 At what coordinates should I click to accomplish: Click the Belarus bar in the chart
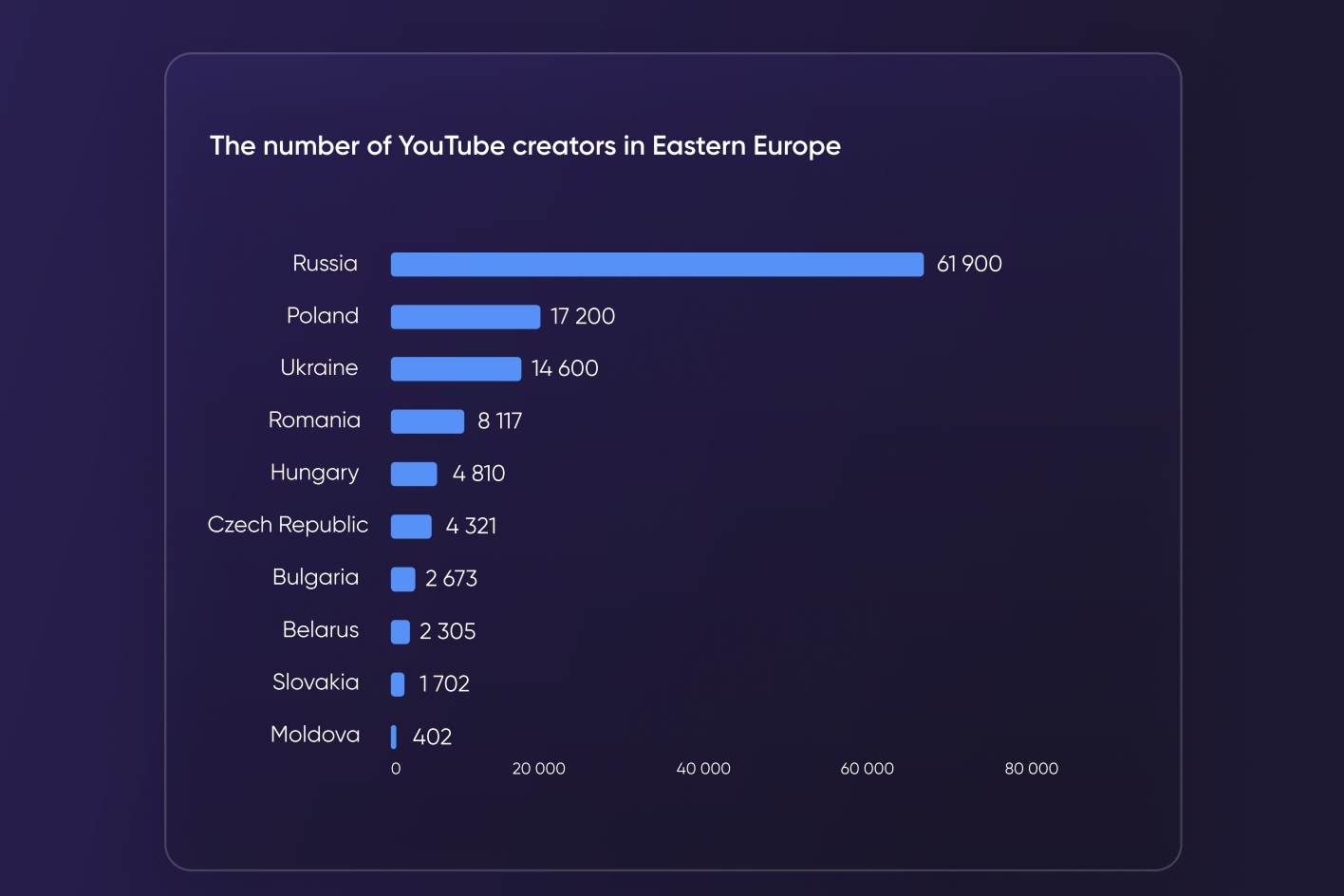[400, 631]
